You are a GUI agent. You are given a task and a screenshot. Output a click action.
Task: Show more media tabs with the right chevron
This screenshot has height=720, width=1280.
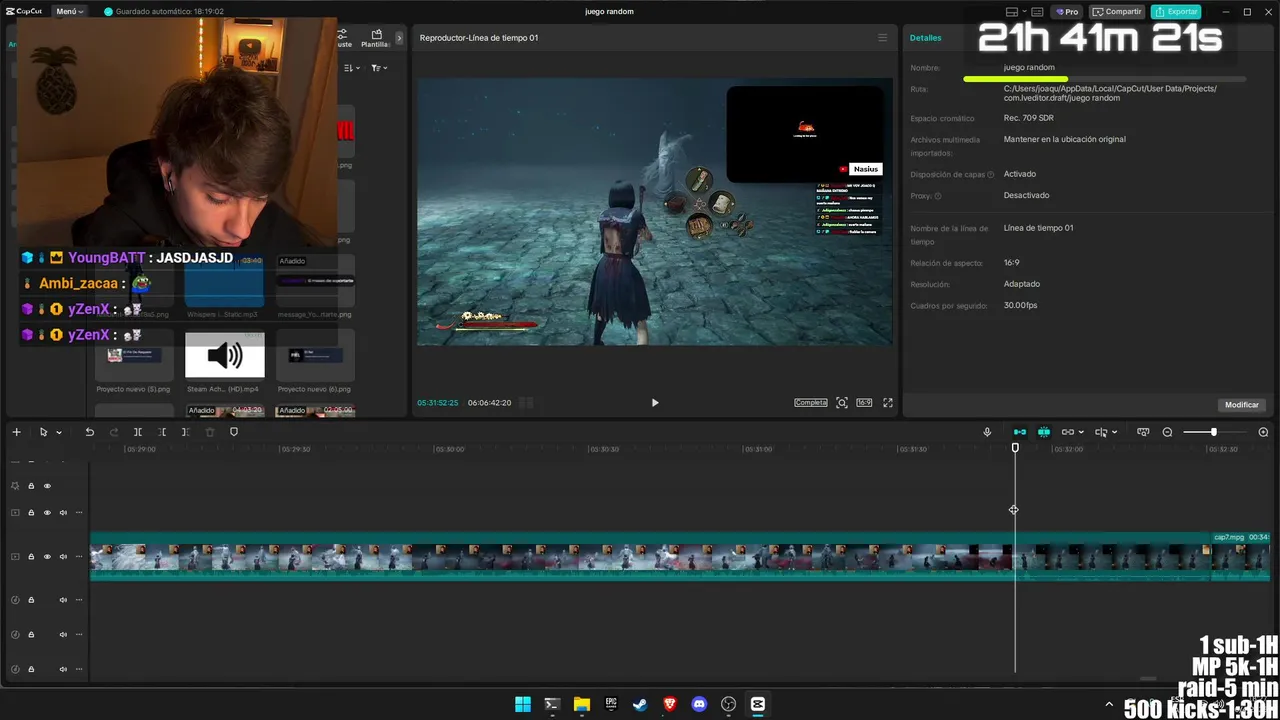(399, 38)
